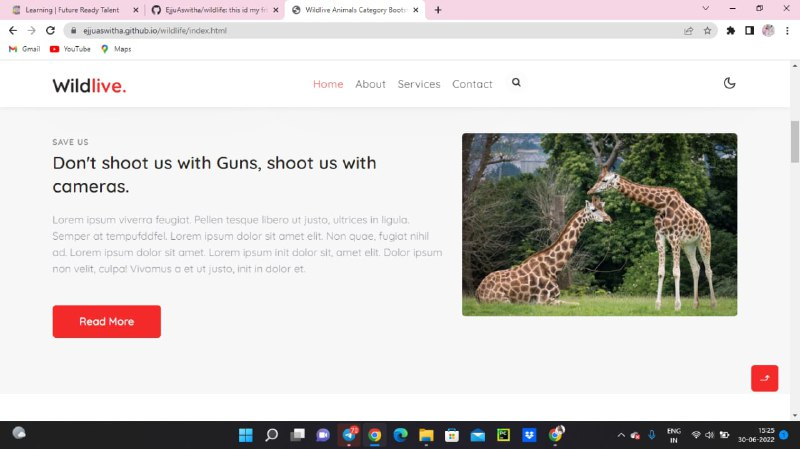Switch to EjjuAswitha/wildlife GitHub tab
The width and height of the screenshot is (800, 449).
coord(209,10)
